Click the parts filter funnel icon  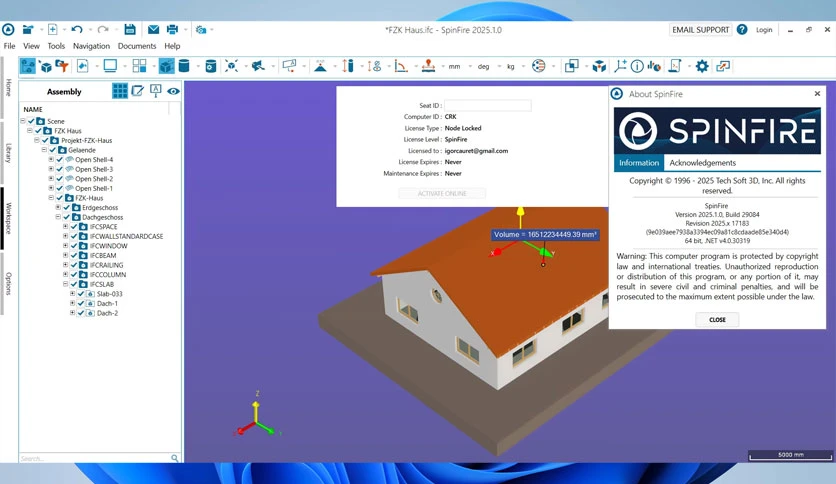tap(63, 66)
